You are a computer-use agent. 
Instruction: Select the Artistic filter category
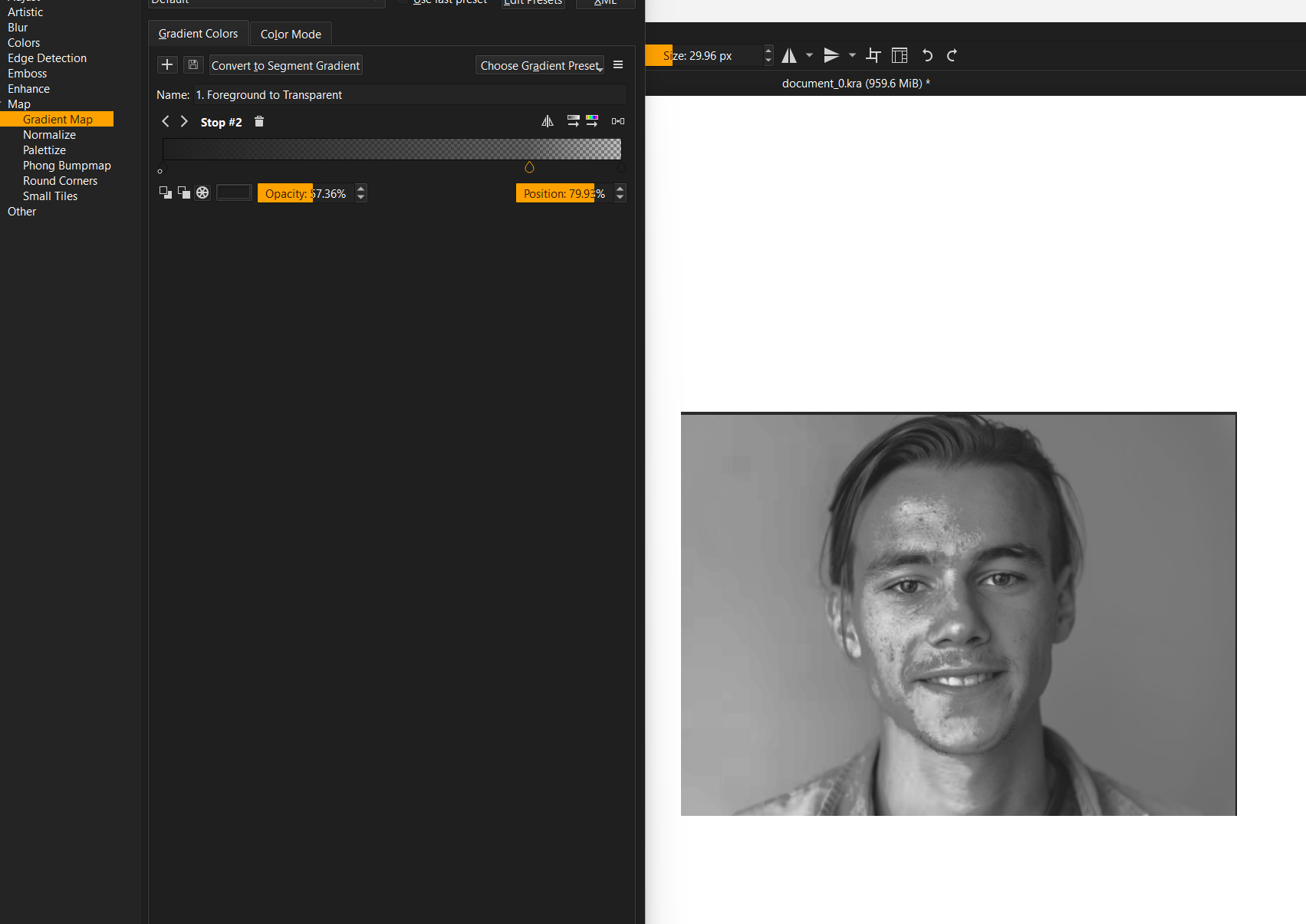click(25, 12)
